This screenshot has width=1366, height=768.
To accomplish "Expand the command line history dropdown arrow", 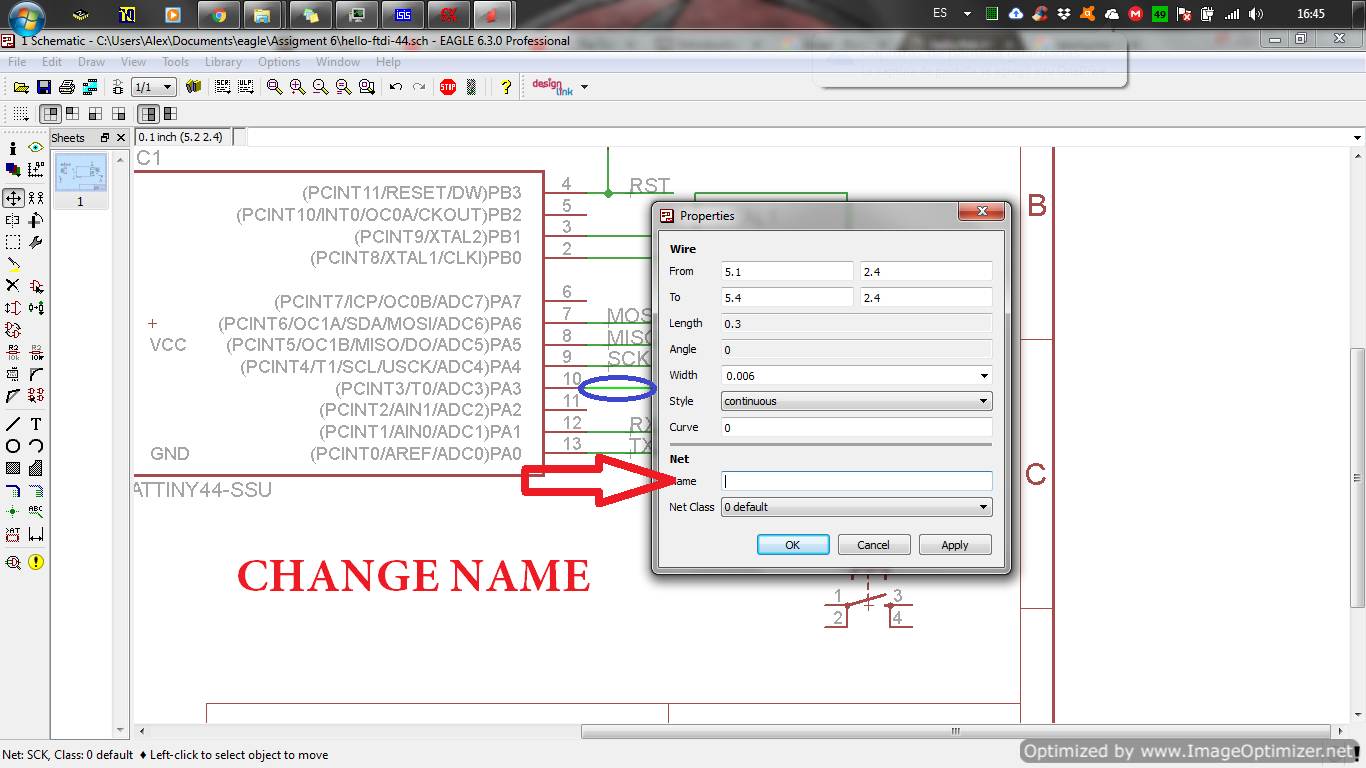I will [x=1357, y=137].
